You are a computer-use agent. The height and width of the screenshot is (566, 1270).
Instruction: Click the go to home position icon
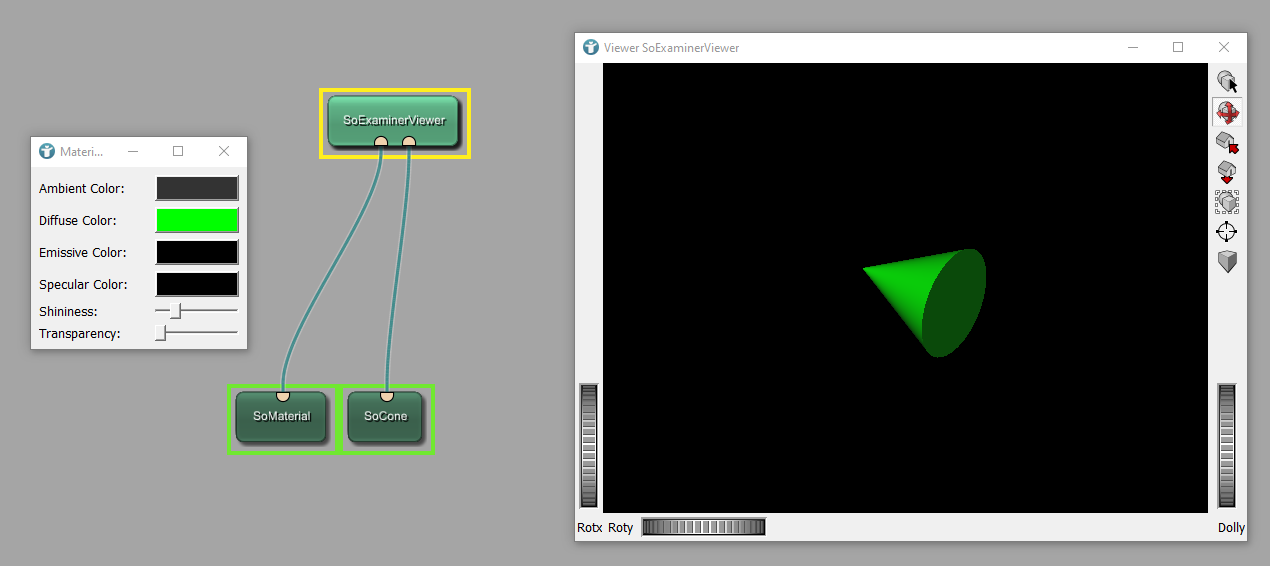coord(1226,142)
